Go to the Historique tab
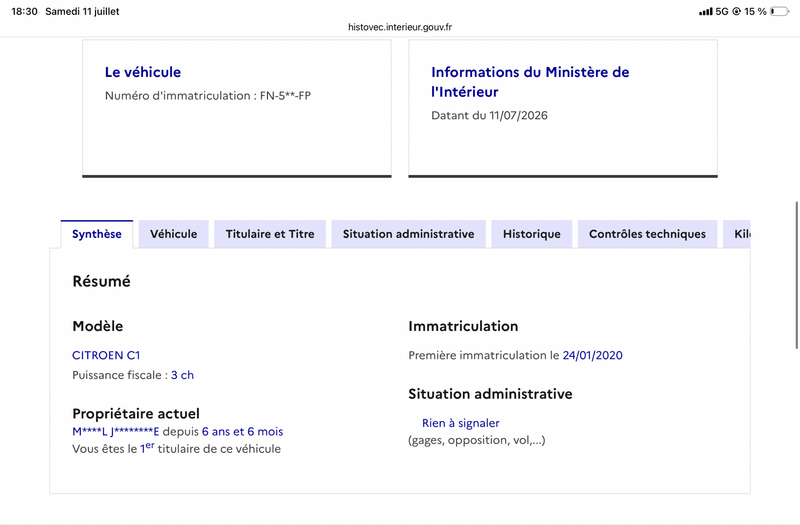 coord(532,234)
